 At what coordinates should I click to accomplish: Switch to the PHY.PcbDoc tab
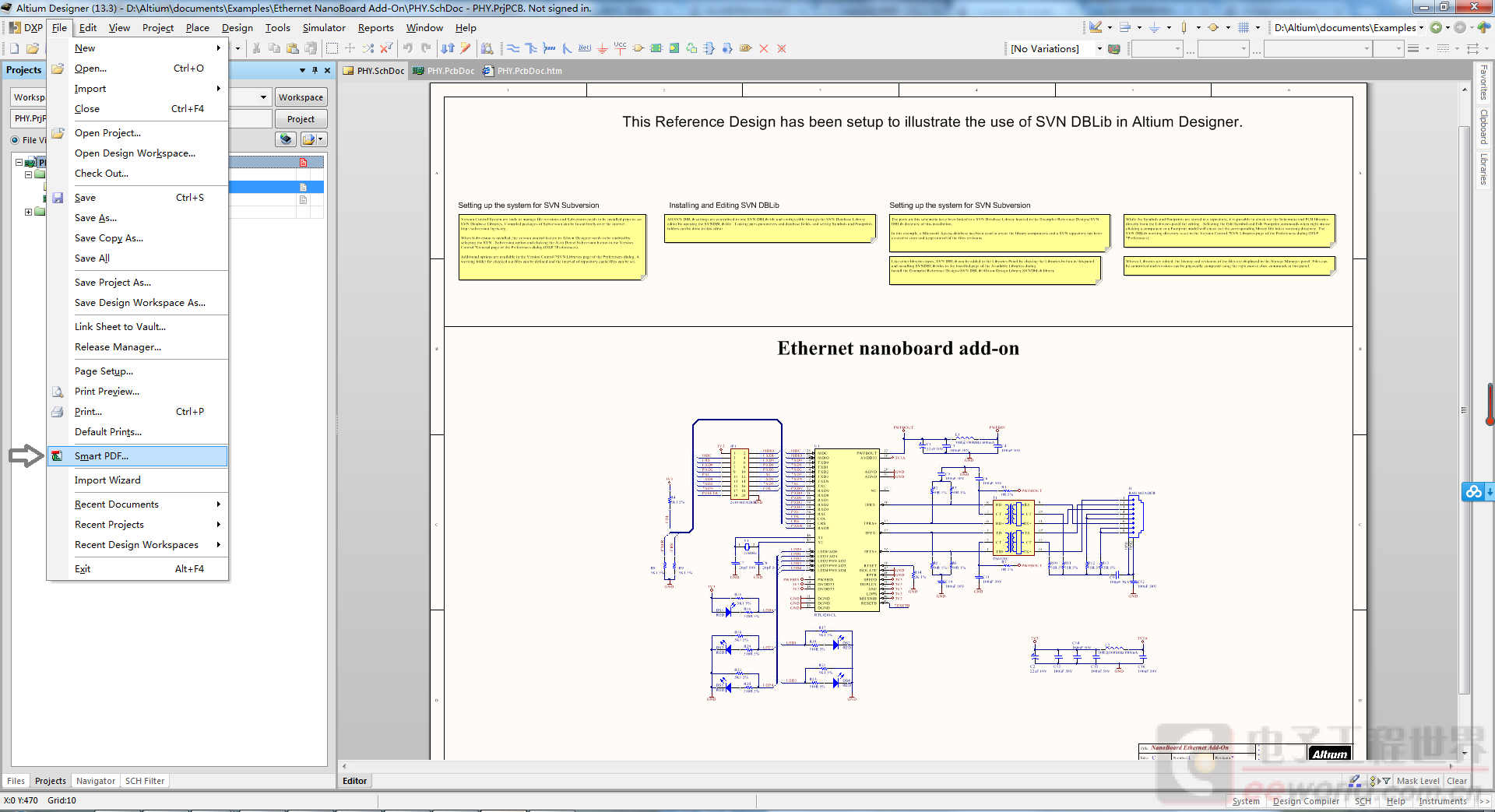[443, 71]
